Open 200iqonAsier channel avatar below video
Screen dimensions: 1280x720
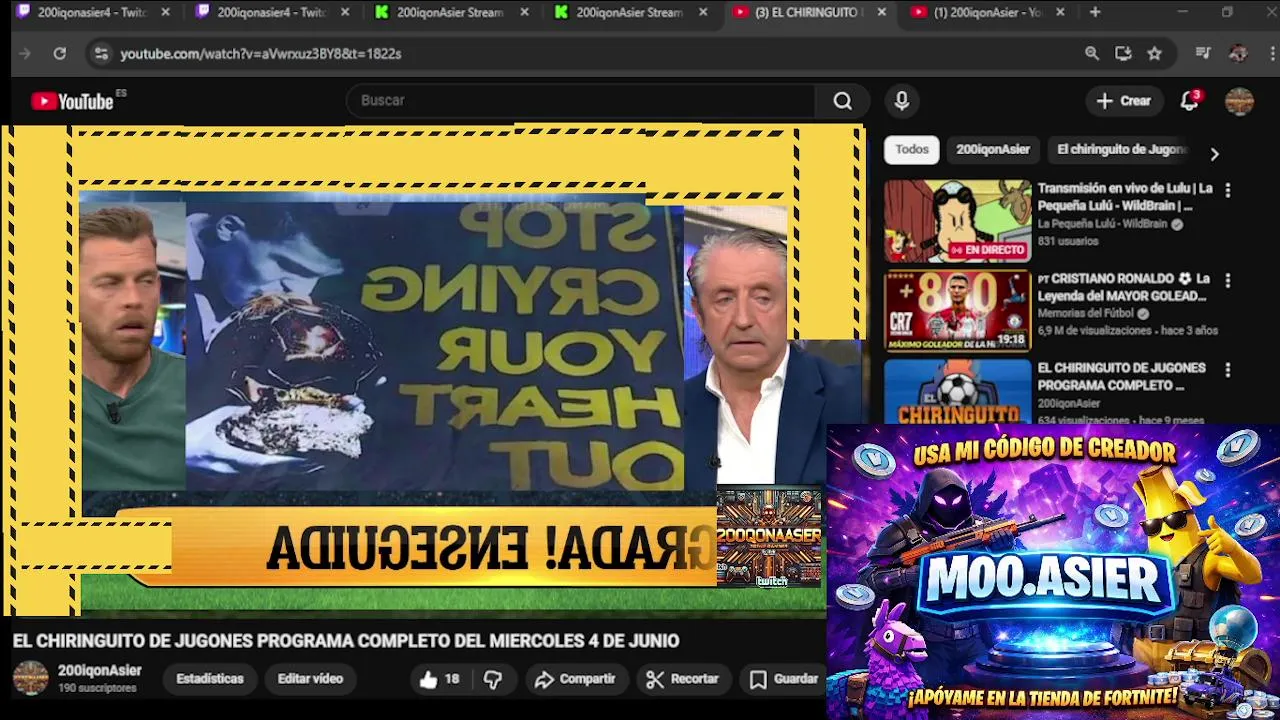pyautogui.click(x=30, y=678)
